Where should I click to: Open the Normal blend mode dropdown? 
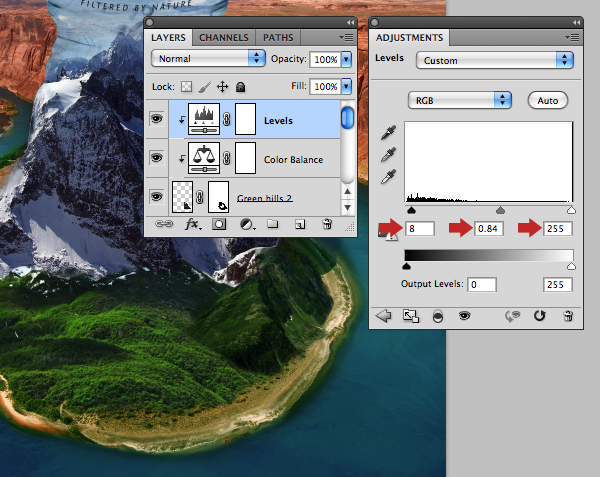208,59
